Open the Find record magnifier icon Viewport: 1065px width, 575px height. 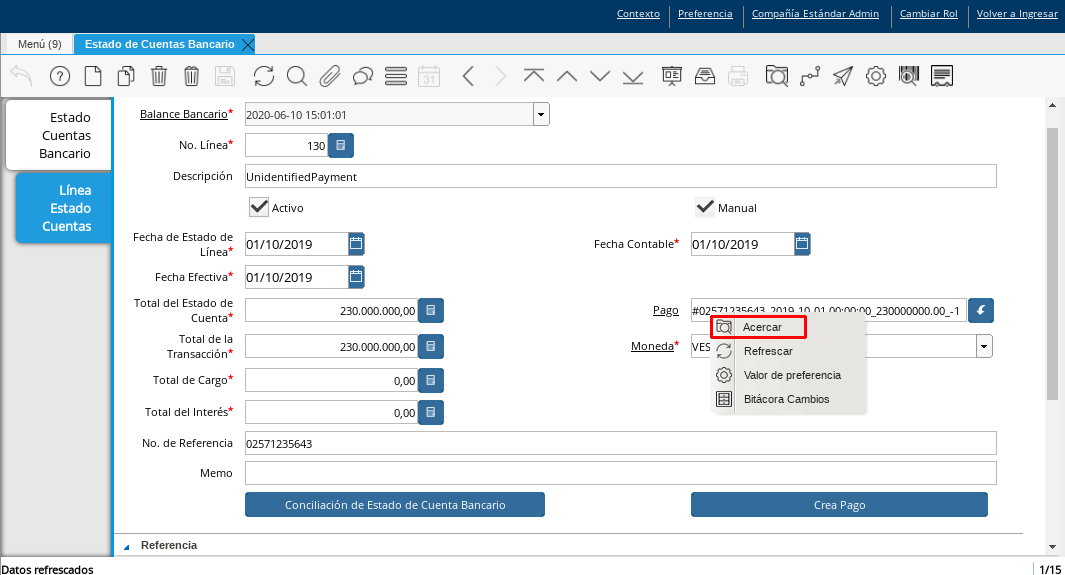click(296, 76)
